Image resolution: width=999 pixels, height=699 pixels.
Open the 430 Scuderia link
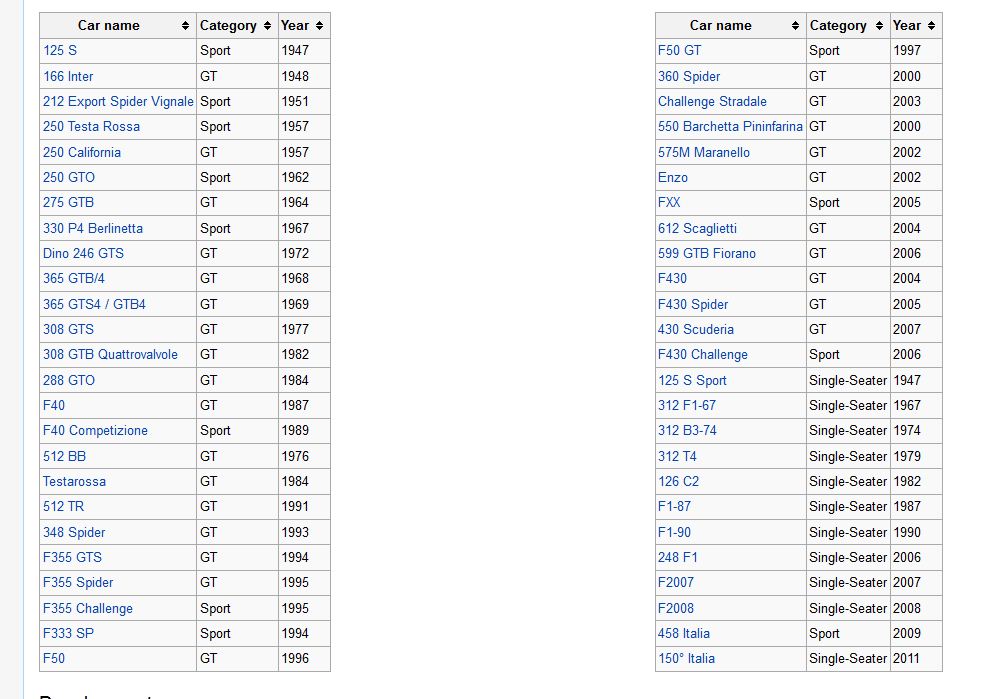[696, 330]
